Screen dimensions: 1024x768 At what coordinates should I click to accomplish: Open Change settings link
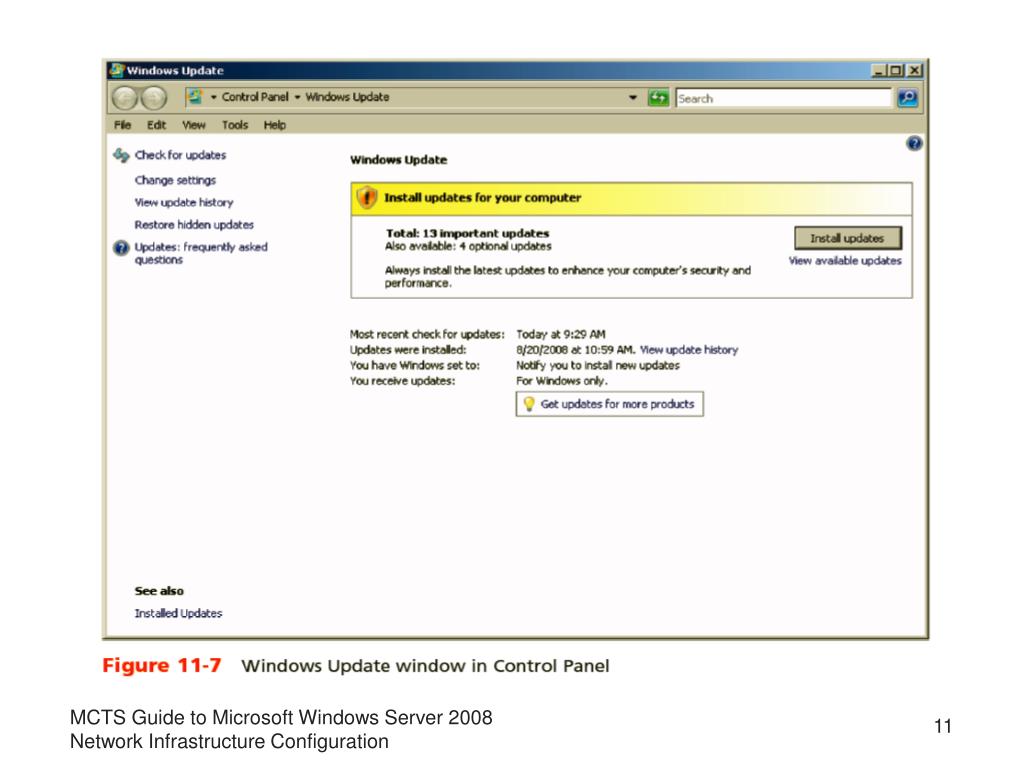(175, 180)
